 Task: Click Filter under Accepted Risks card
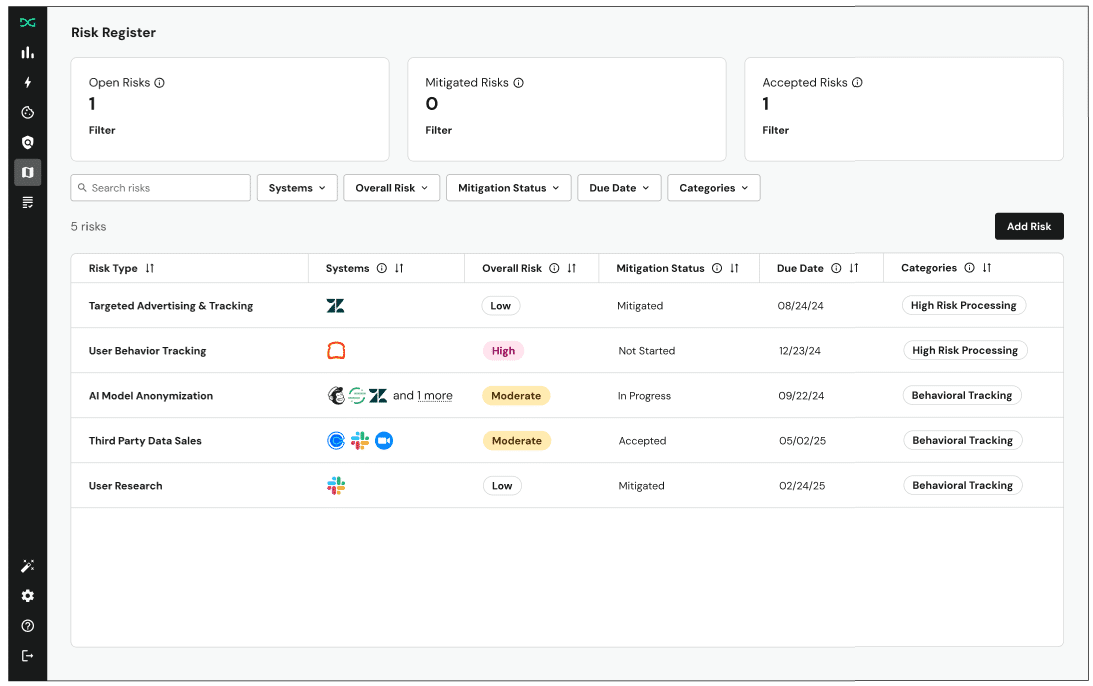coord(775,130)
